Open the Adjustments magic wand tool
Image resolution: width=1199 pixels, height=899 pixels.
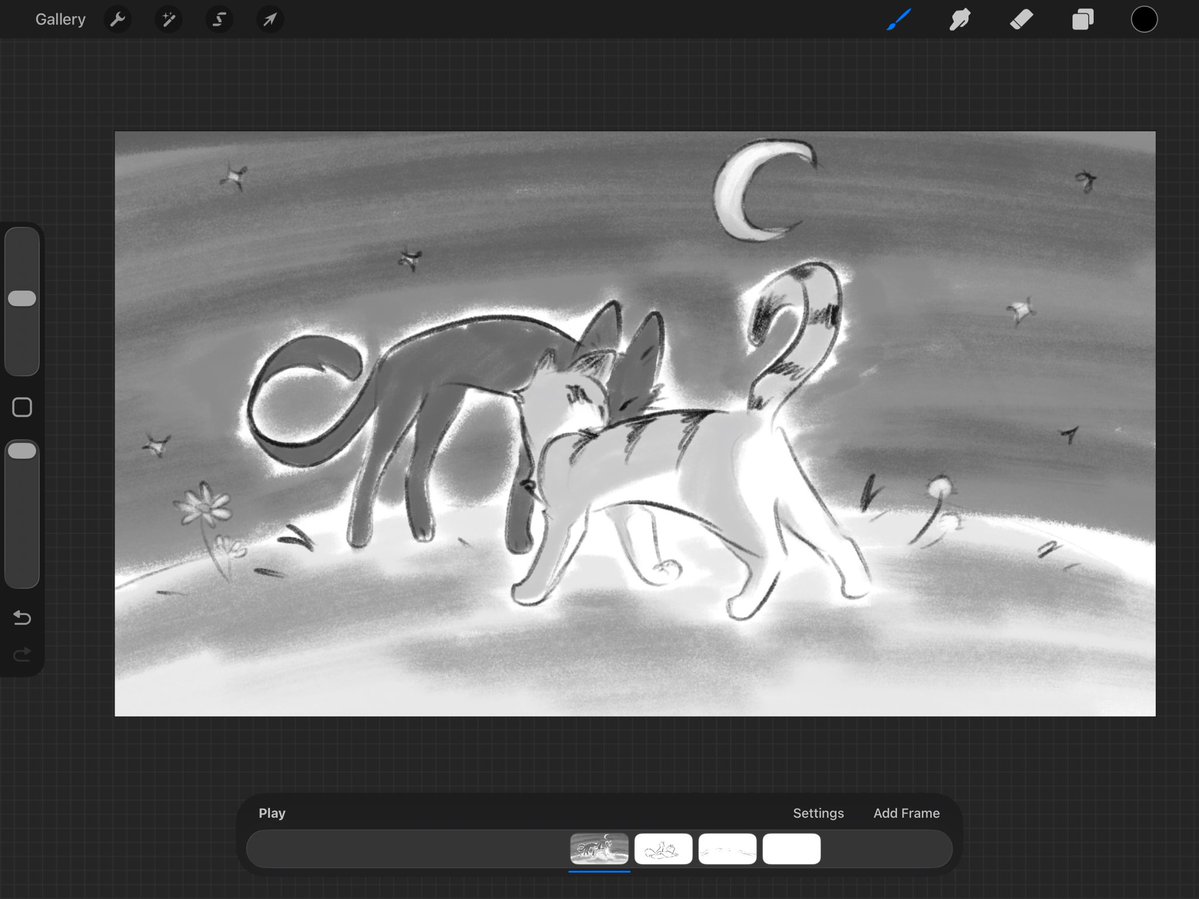pos(168,19)
